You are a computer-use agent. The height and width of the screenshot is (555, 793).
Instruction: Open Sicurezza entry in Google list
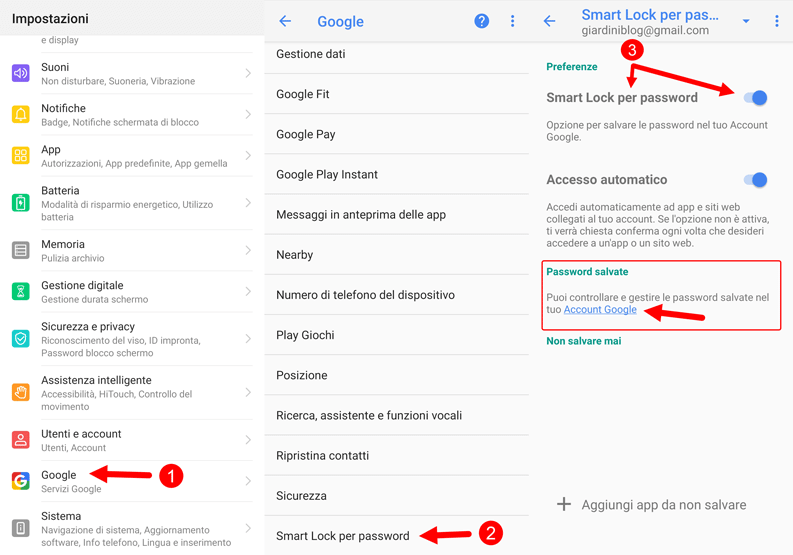pos(396,496)
